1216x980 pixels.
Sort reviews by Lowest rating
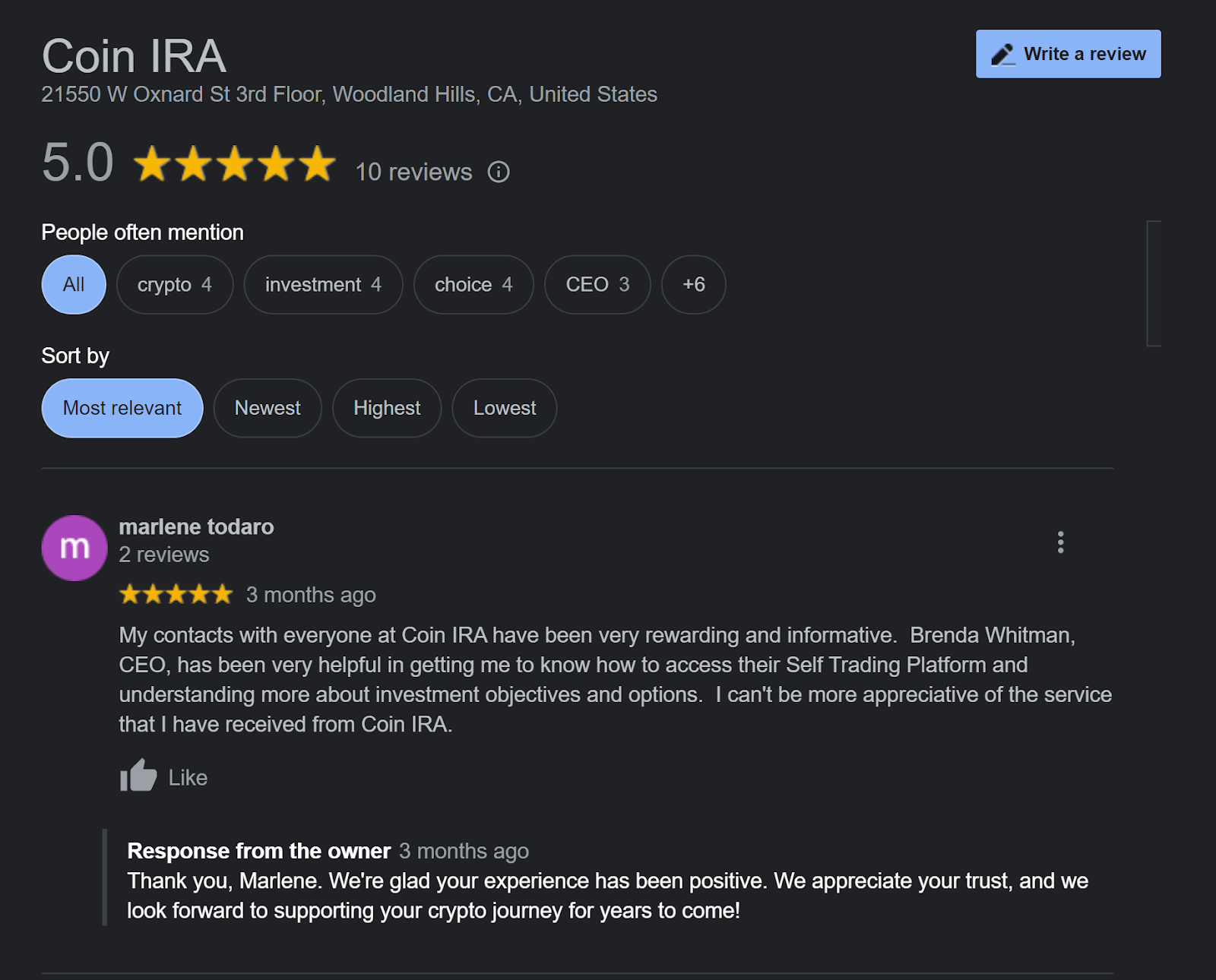[x=505, y=408]
